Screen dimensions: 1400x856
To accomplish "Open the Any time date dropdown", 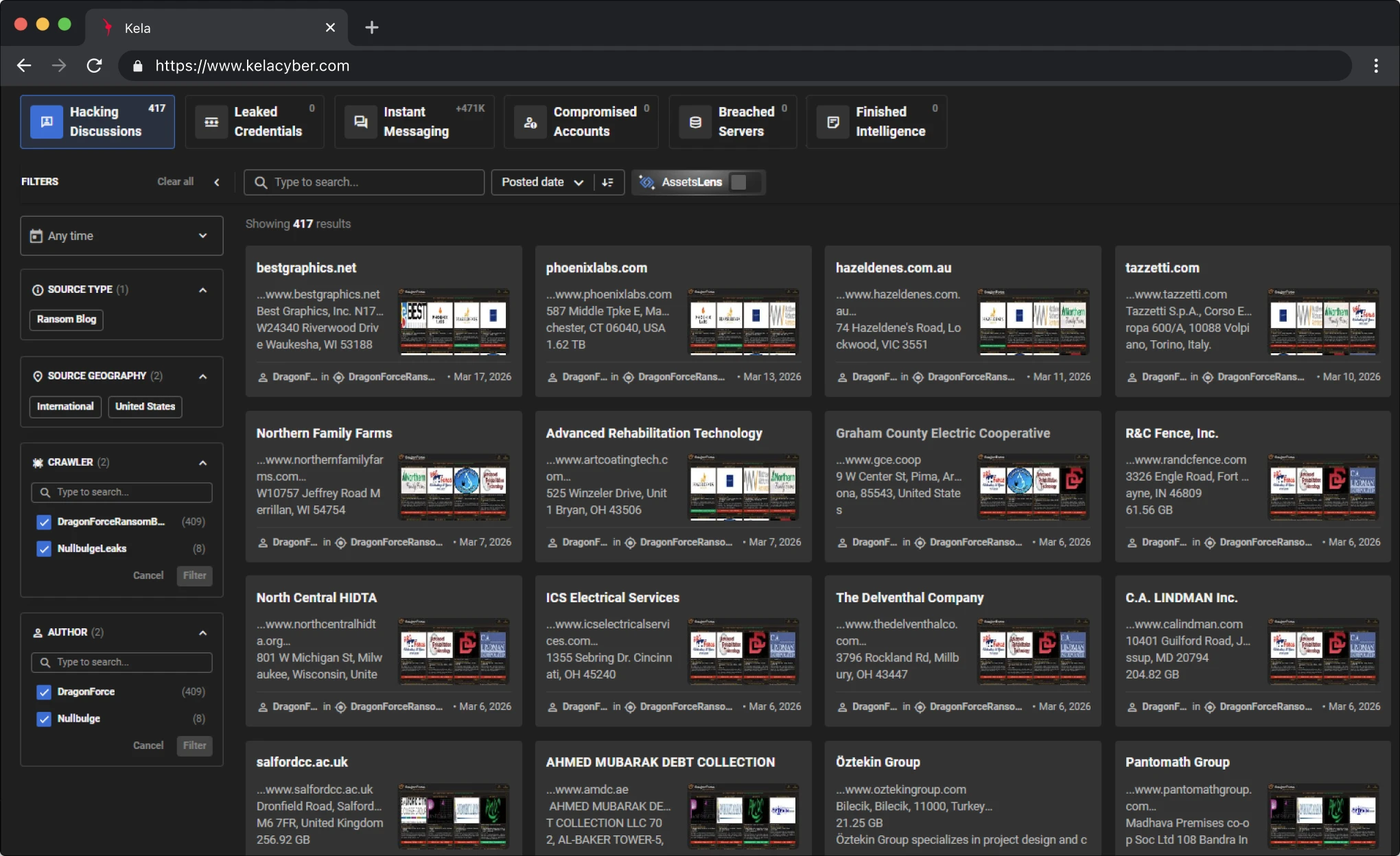I will point(121,236).
